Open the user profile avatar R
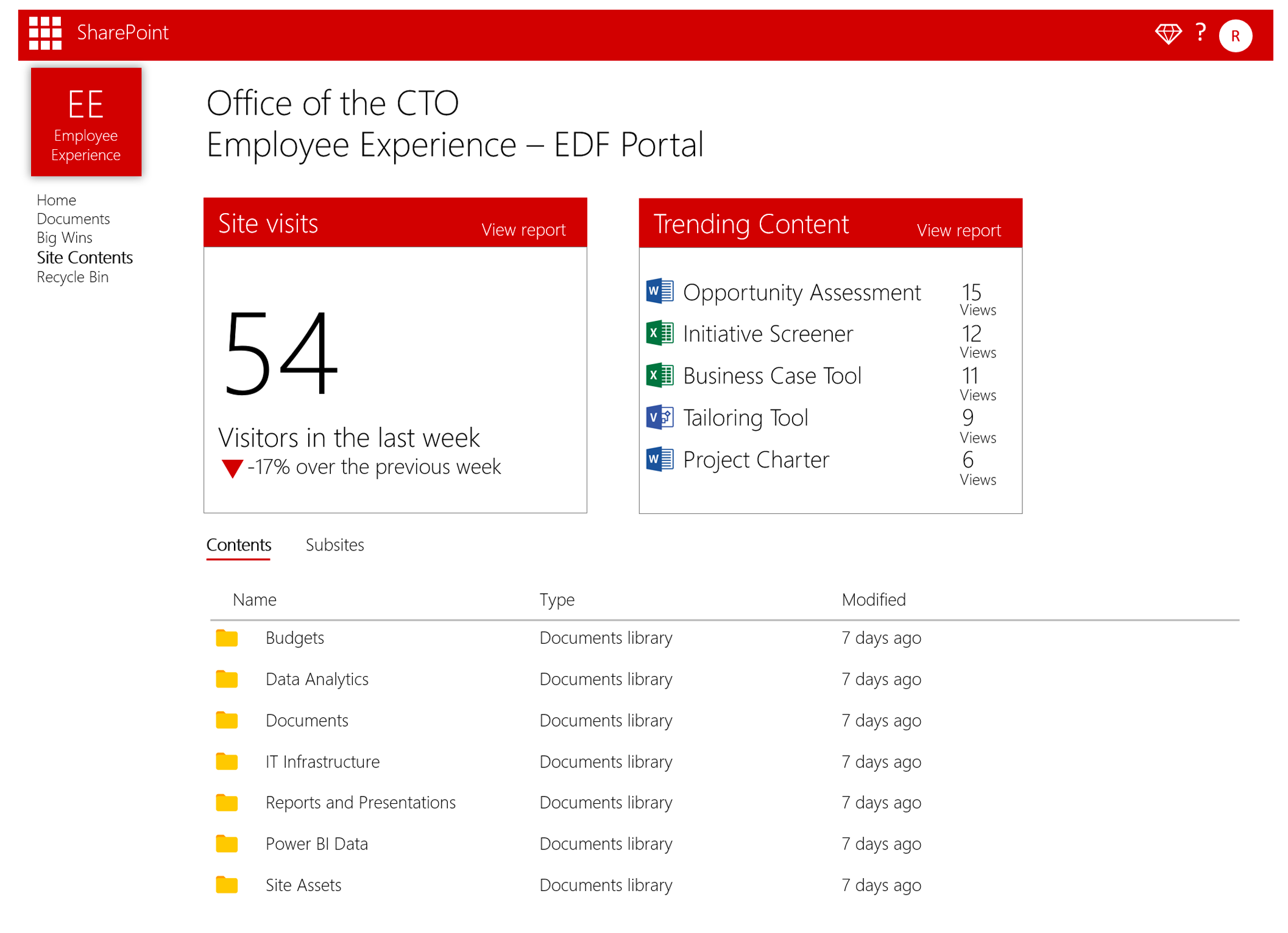Screen dimensions: 1288x933 click(1235, 36)
